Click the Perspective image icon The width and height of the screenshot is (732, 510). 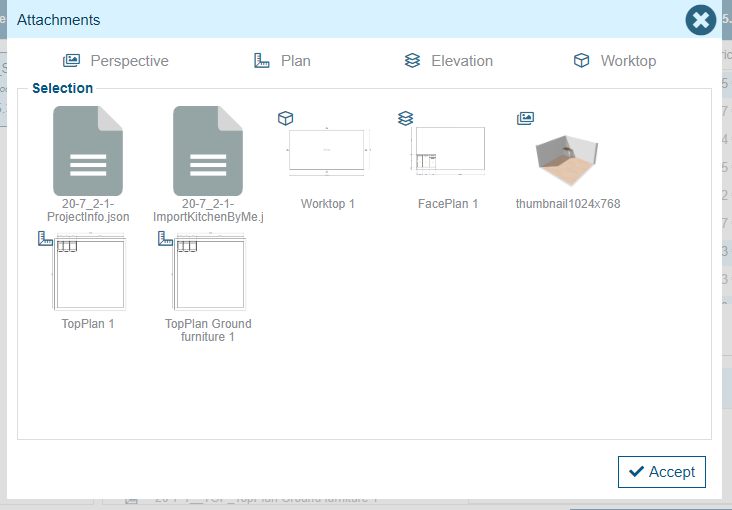(x=71, y=61)
